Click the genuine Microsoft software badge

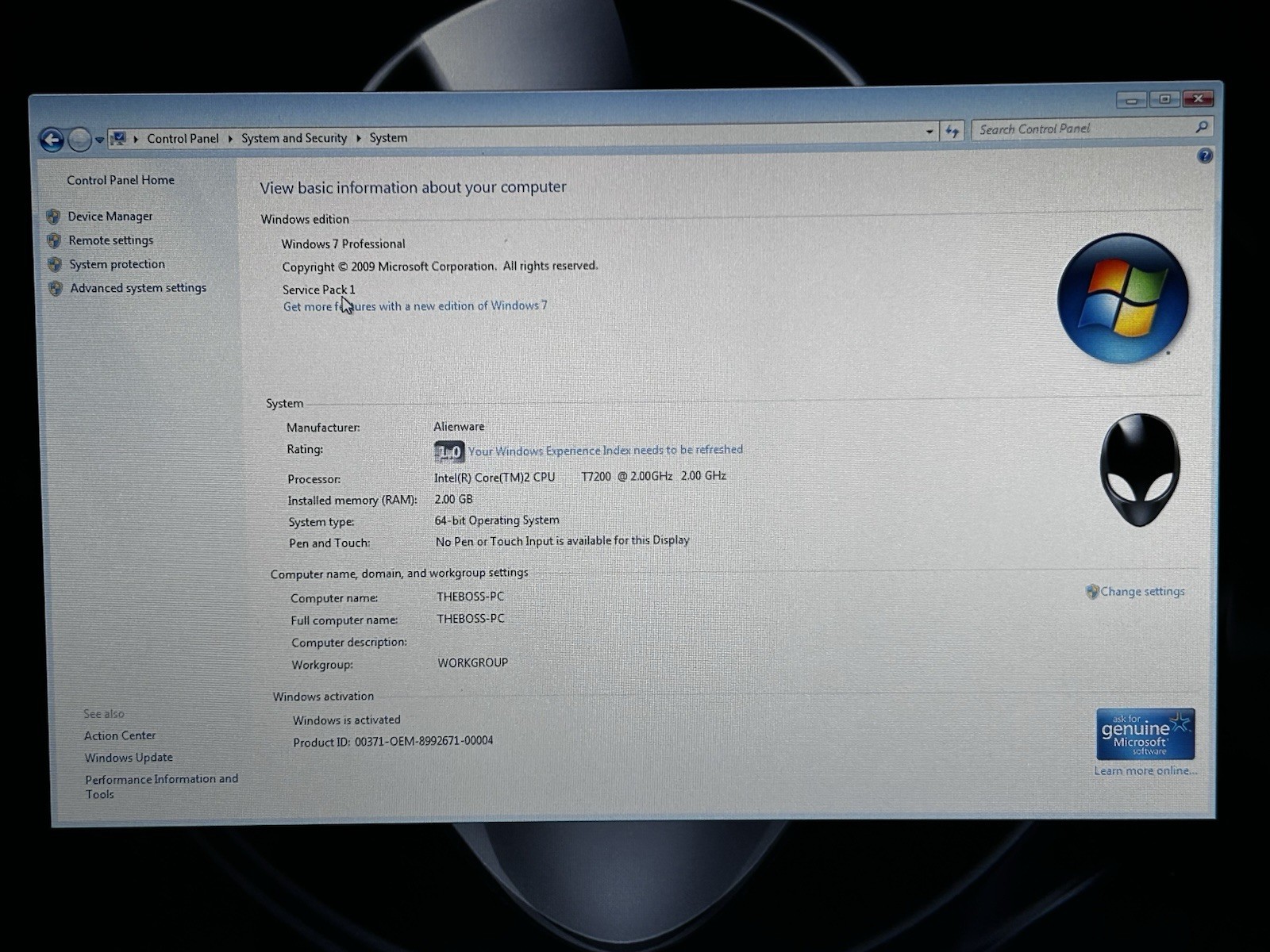click(x=1145, y=735)
